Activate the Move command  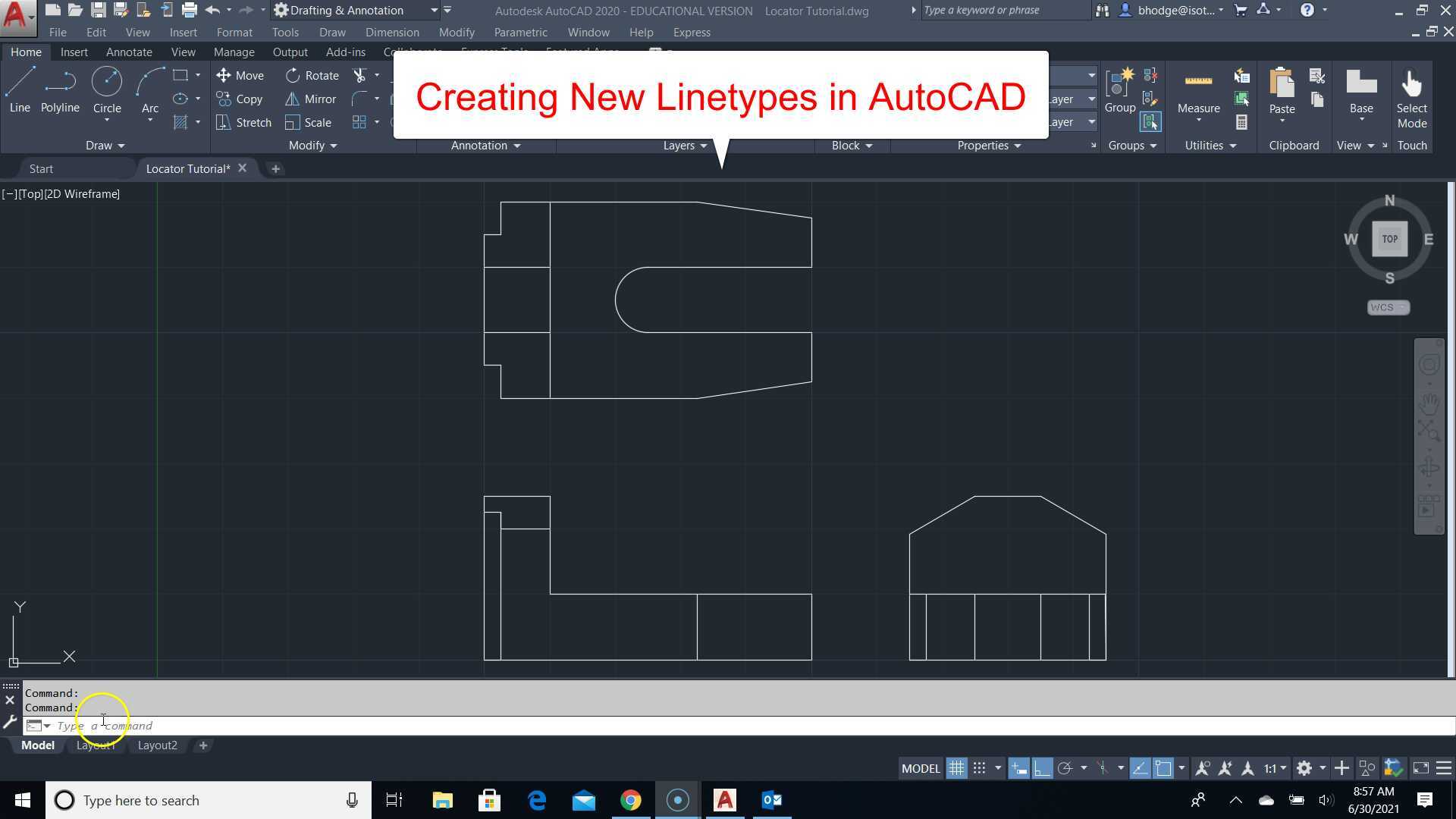(240, 75)
